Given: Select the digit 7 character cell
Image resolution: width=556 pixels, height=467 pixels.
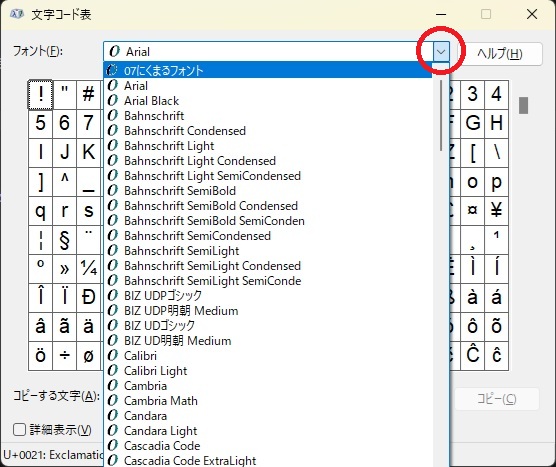Looking at the screenshot, I should [x=88, y=124].
